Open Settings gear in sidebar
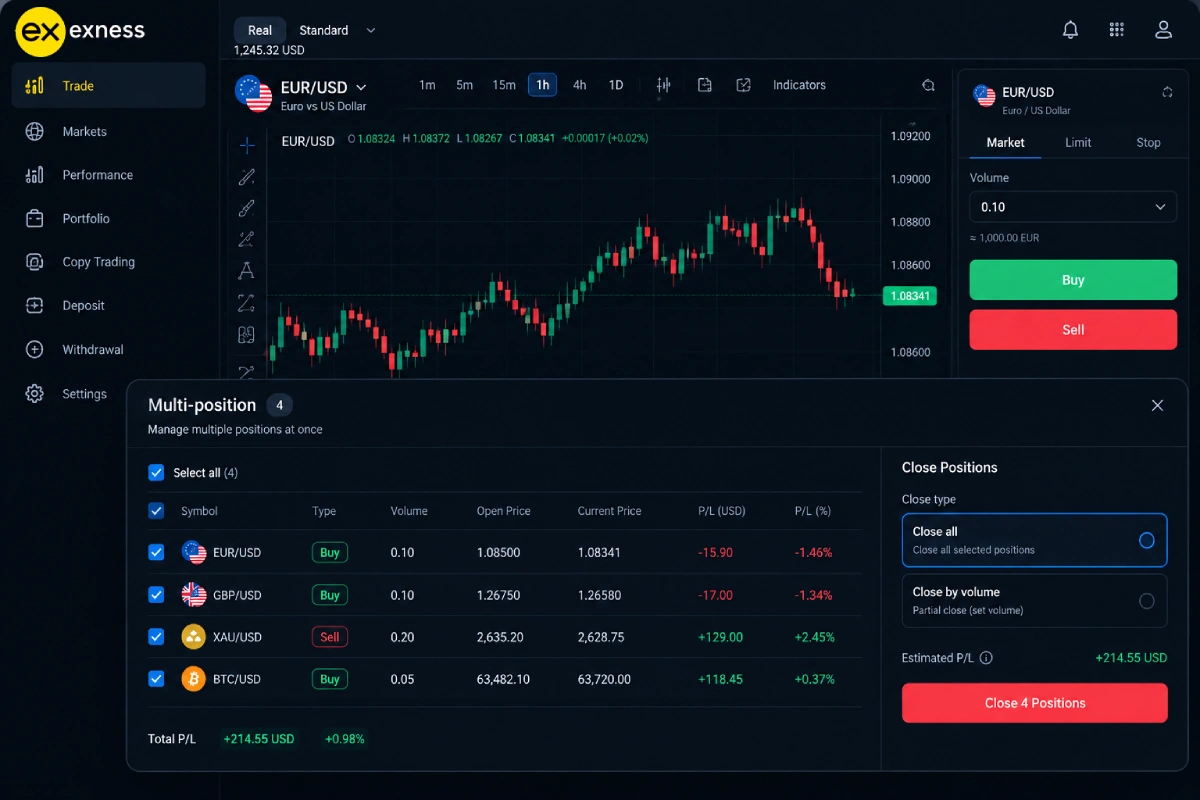 35,394
